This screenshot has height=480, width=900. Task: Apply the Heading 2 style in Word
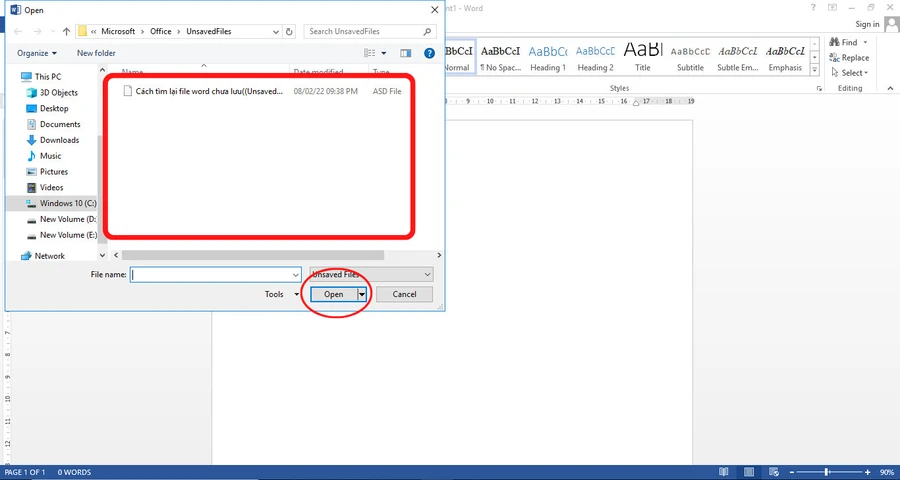[595, 58]
